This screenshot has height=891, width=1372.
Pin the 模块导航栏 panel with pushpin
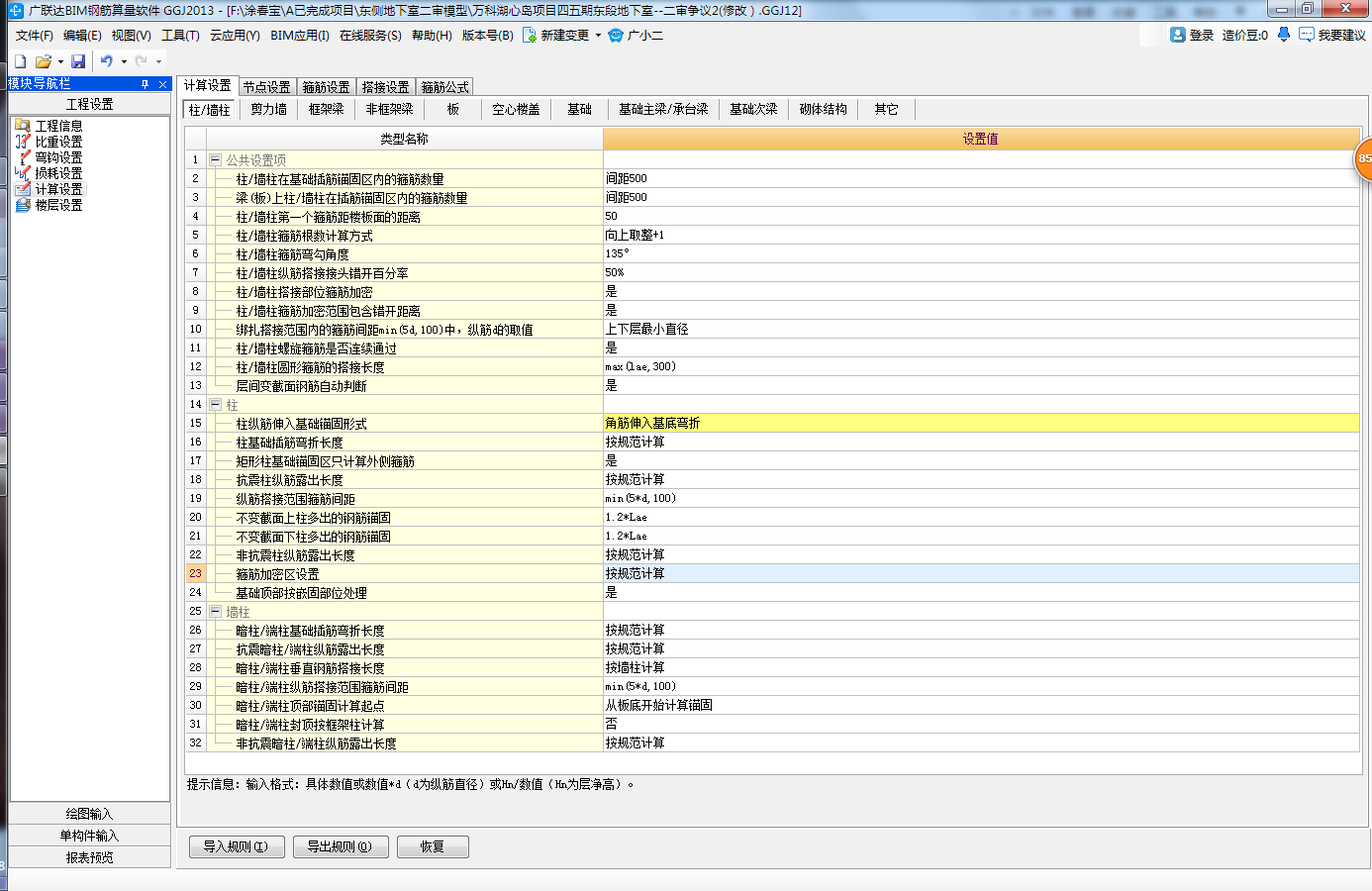tap(145, 84)
